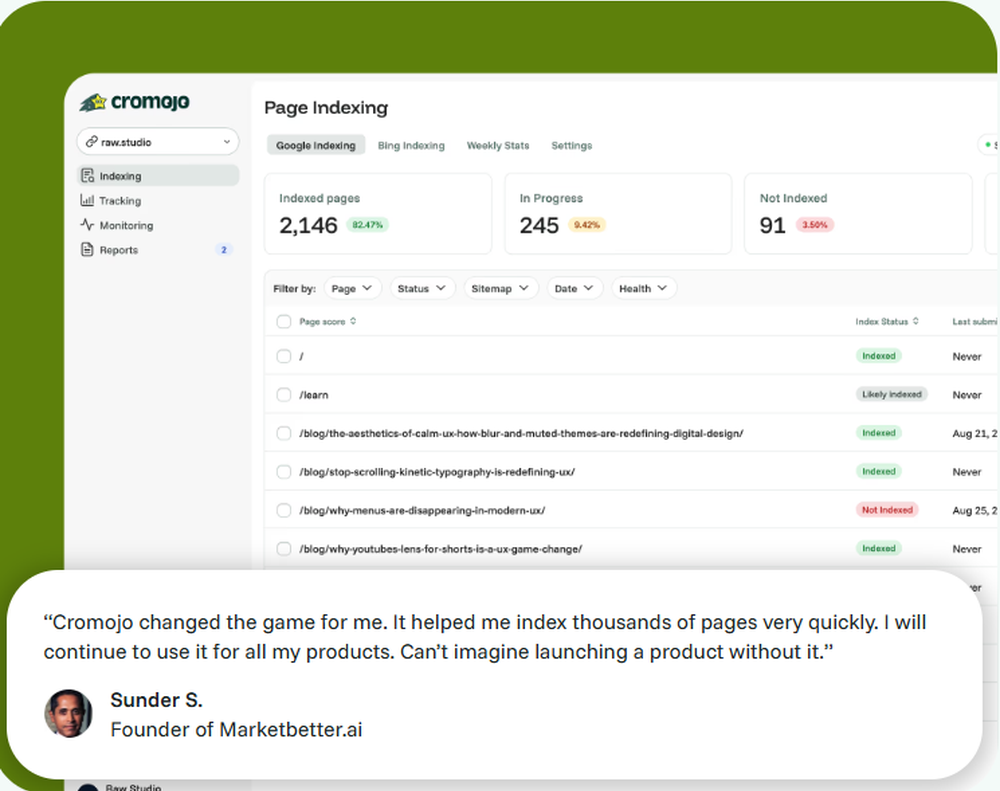
Task: Click the Monitoring pulse icon
Action: (x=87, y=225)
